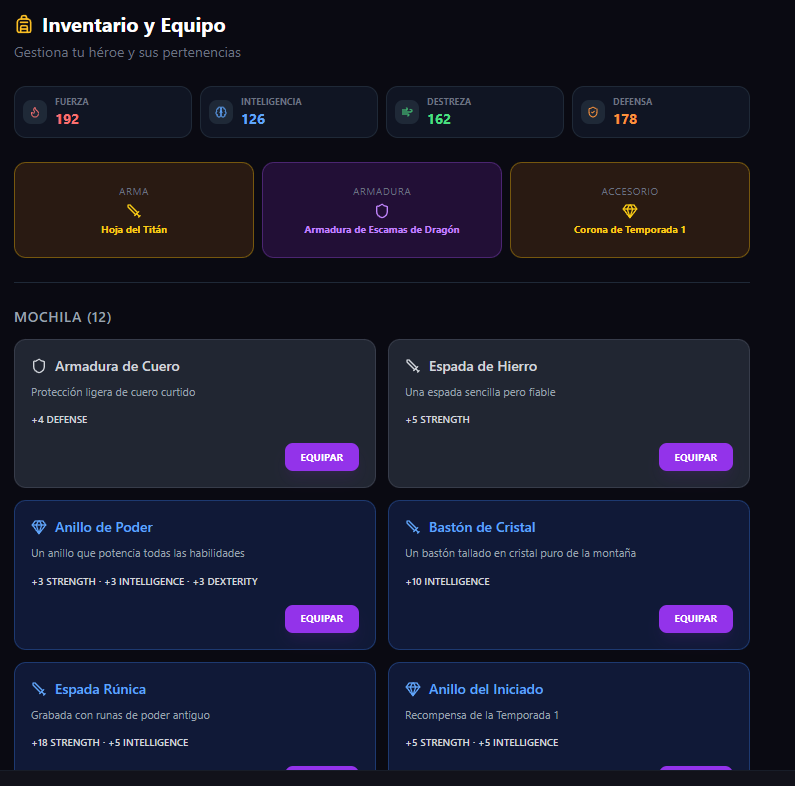Click the Defensa shield icon
795x786 pixels.
(593, 112)
